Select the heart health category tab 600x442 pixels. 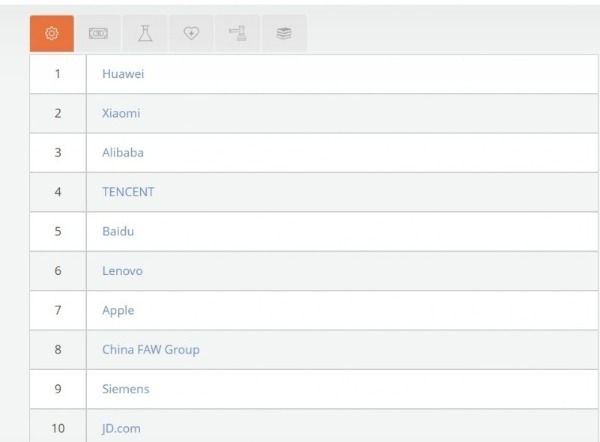pyautogui.click(x=191, y=34)
